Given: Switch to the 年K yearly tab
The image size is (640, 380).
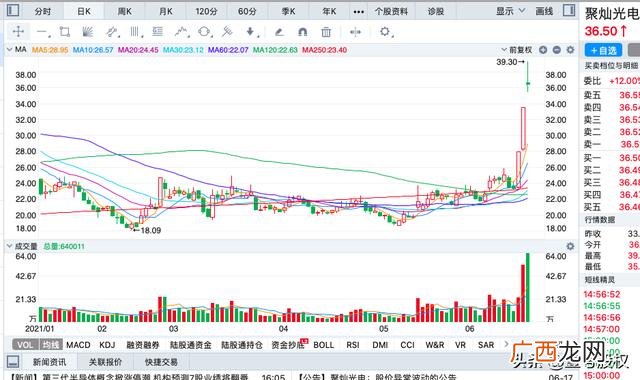Looking at the screenshot, I should click(x=329, y=11).
